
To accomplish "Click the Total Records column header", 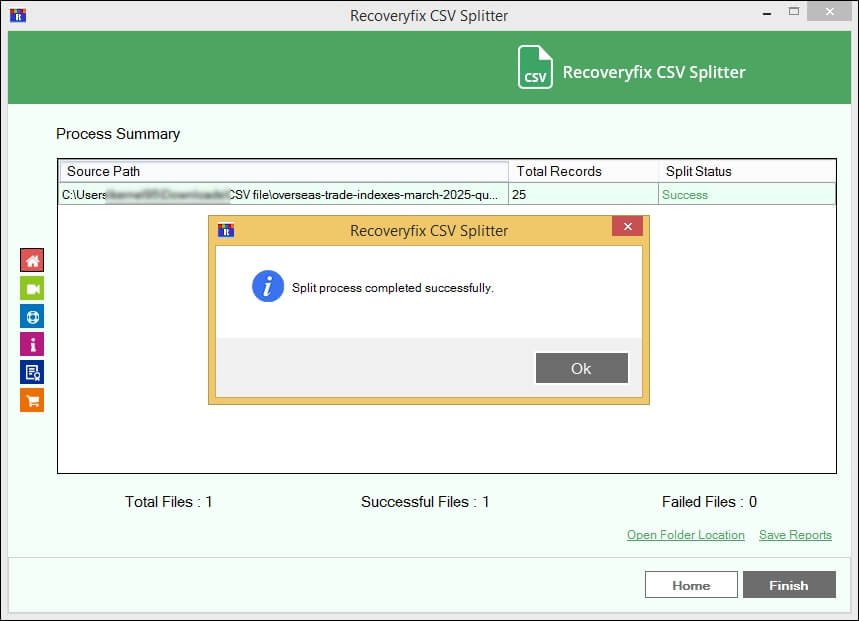I will tap(583, 171).
